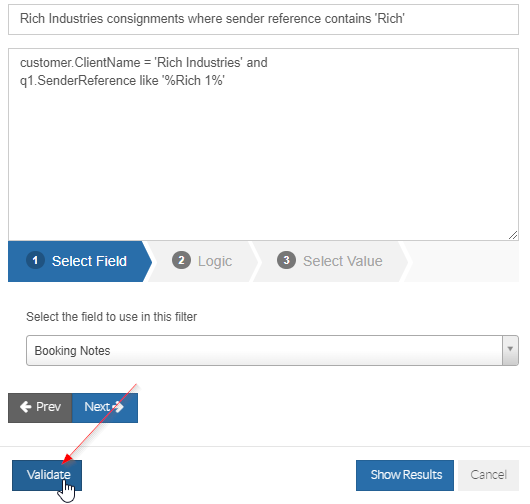Screen dimensions: 530x504
Task: Click the number 1 step circle
Action: [x=35, y=261]
